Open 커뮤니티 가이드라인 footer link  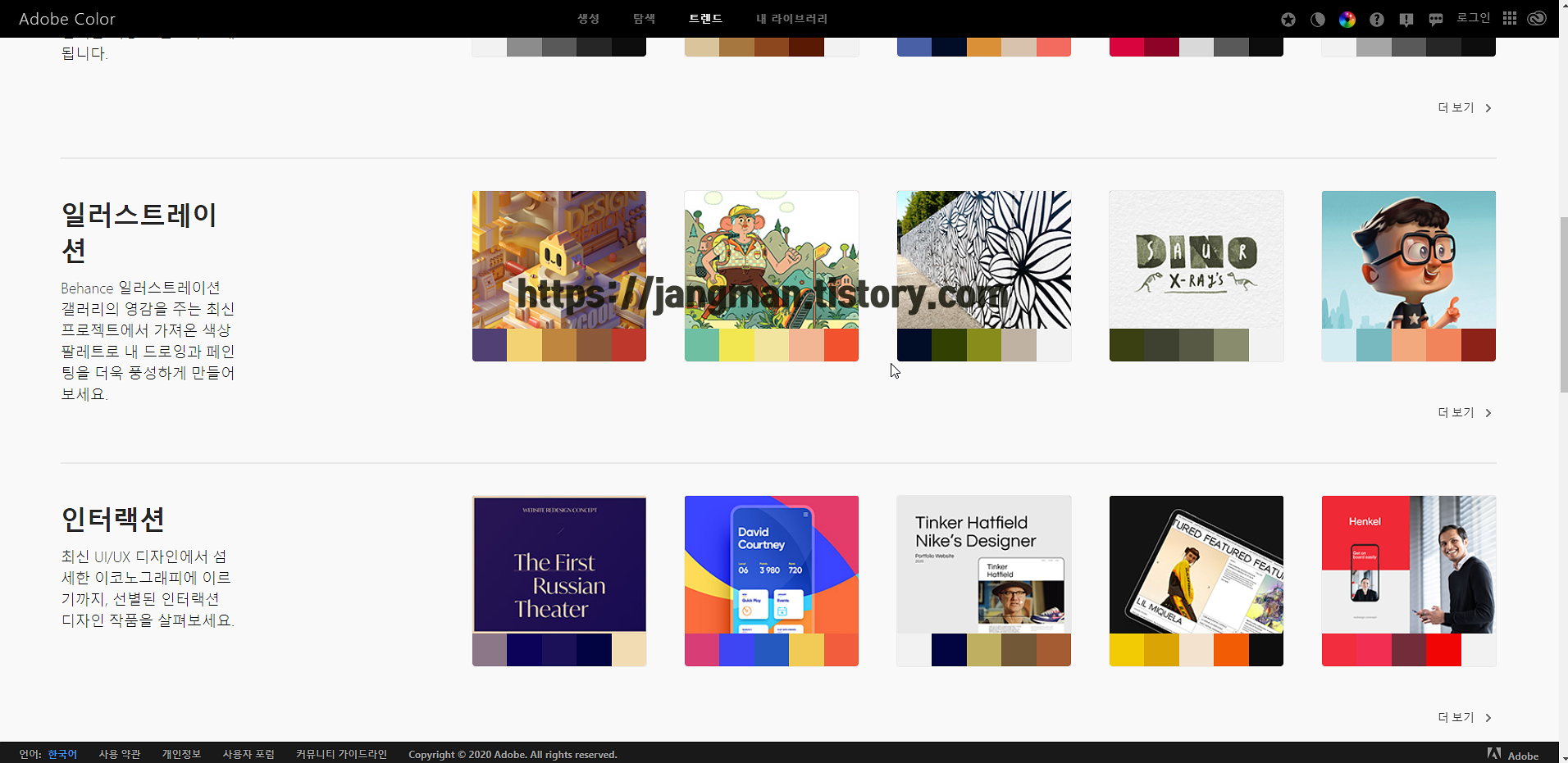pyautogui.click(x=341, y=755)
